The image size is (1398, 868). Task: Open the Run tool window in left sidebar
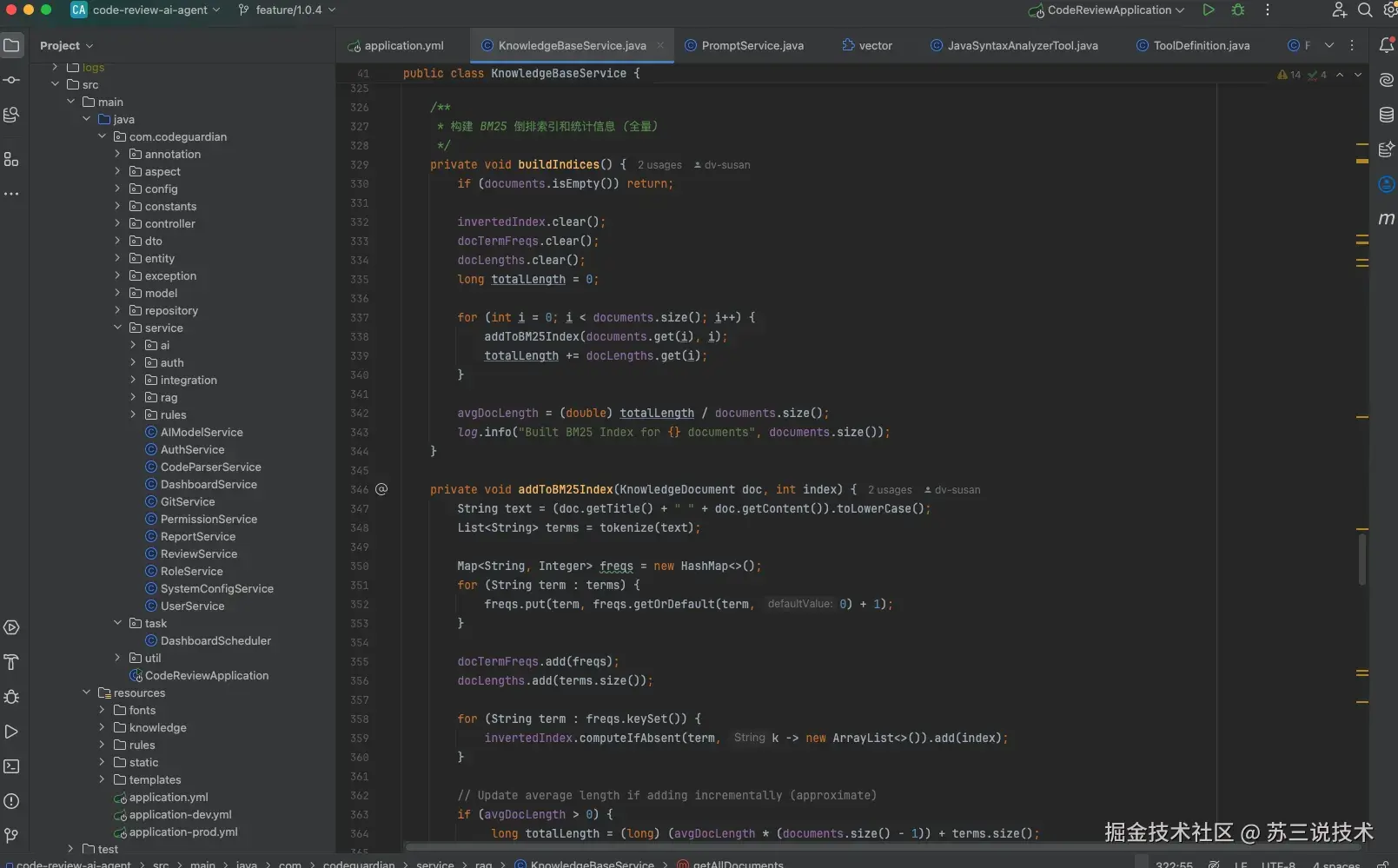[x=12, y=732]
